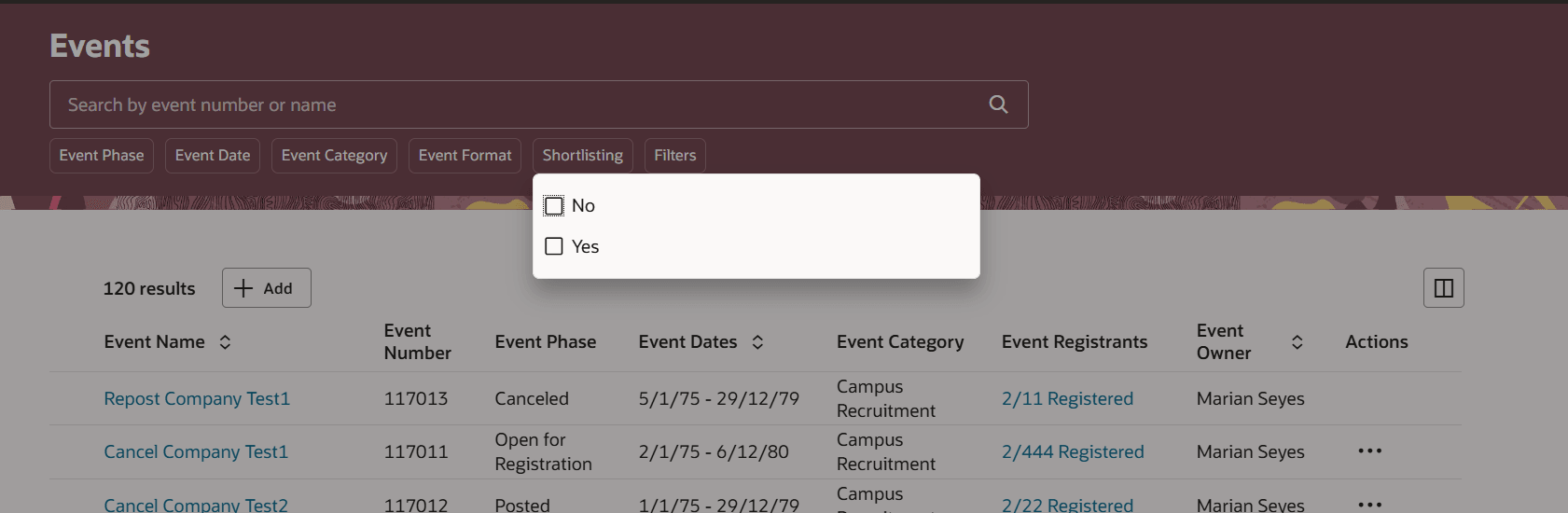Click the event search field
This screenshot has width=1568, height=513.
tap(513, 104)
